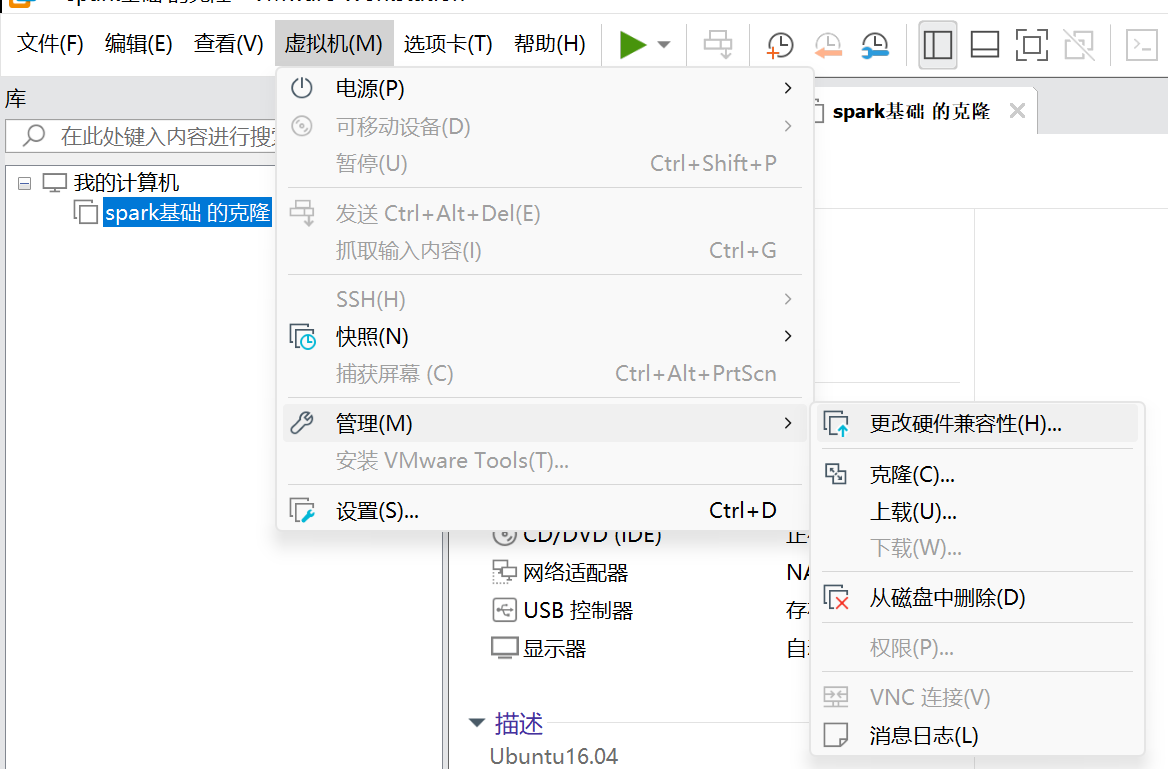Click the USB 控制器 device row
Image resolution: width=1168 pixels, height=769 pixels.
pos(578,611)
